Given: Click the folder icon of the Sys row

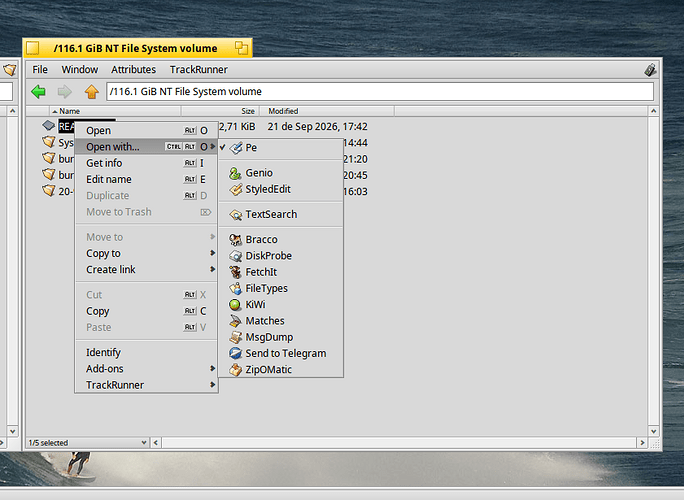Looking at the screenshot, I should point(49,142).
